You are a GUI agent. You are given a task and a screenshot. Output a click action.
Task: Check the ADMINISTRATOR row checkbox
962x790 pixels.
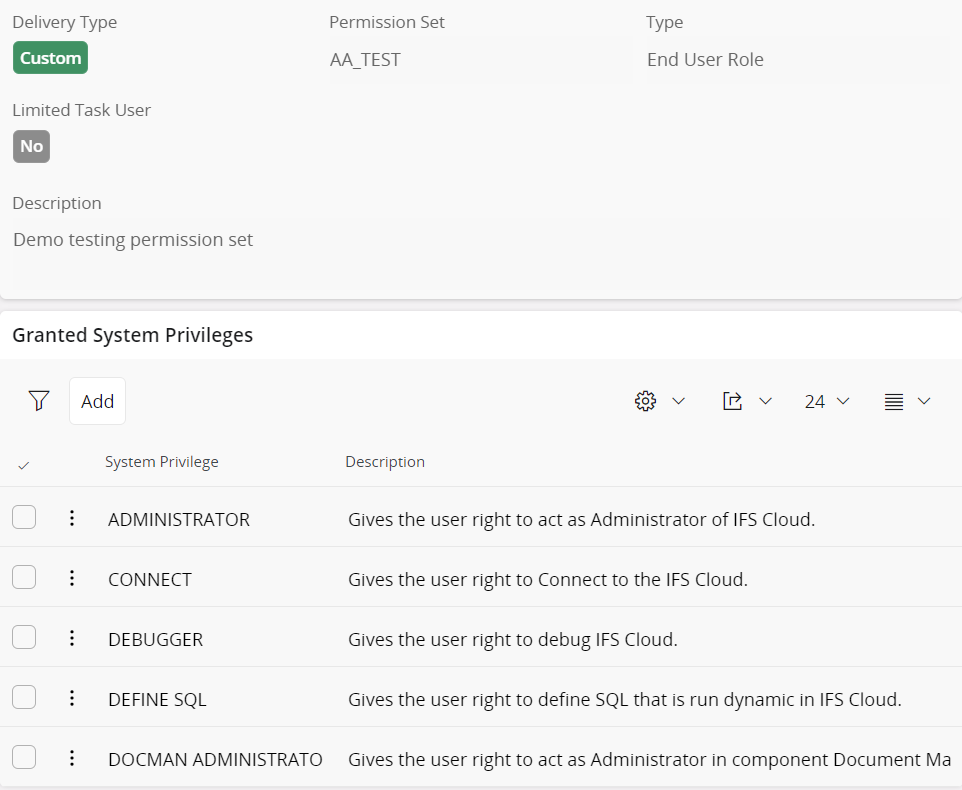point(24,517)
